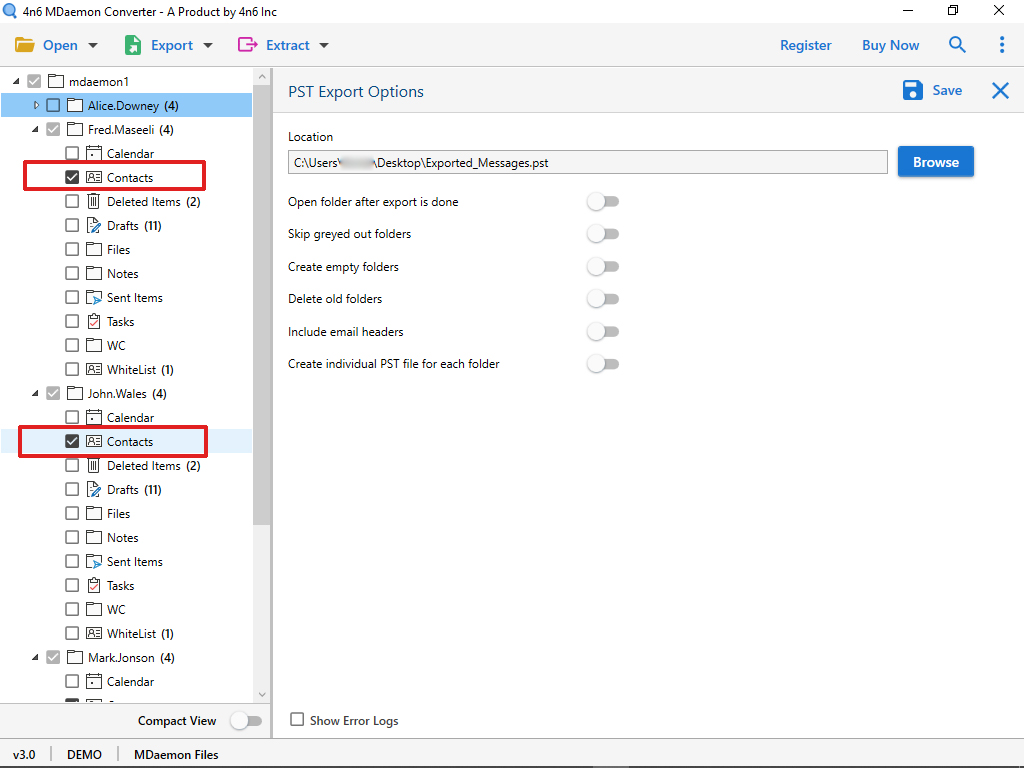This screenshot has width=1024, height=768.
Task: Collapse the Mark.Jonson tree node
Action: (x=35, y=658)
